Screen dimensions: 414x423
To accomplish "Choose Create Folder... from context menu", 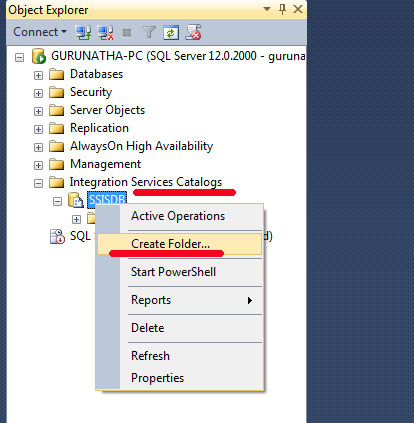I will click(x=179, y=244).
